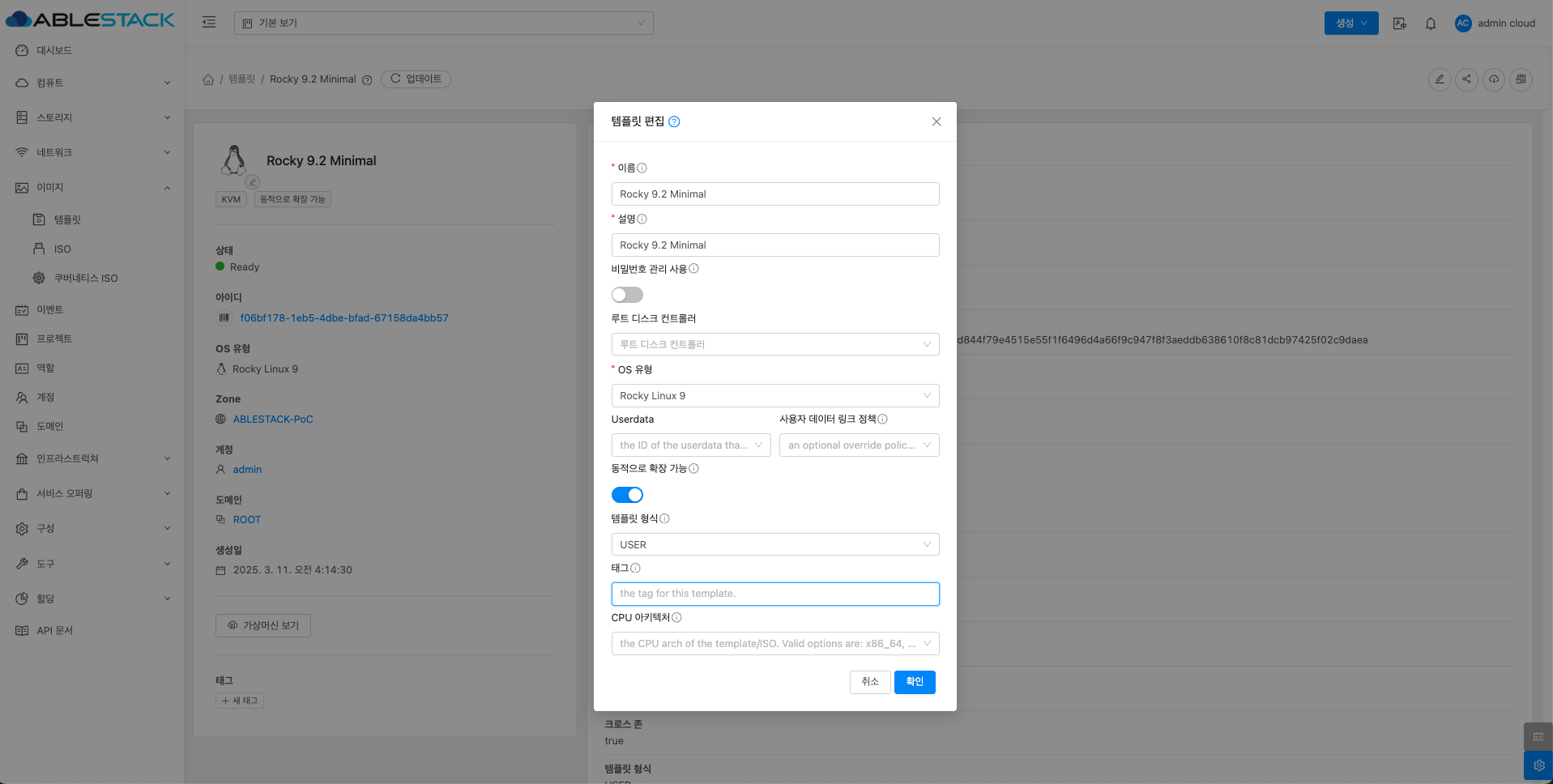Click the info icon next to CPU 아키텍처
The height and width of the screenshot is (784, 1553).
point(676,617)
